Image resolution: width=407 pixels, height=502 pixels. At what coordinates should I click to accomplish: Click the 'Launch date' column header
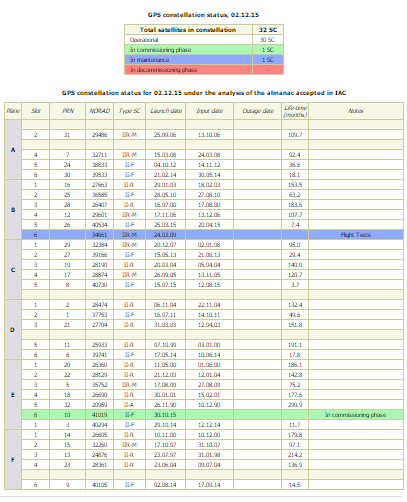click(x=166, y=111)
